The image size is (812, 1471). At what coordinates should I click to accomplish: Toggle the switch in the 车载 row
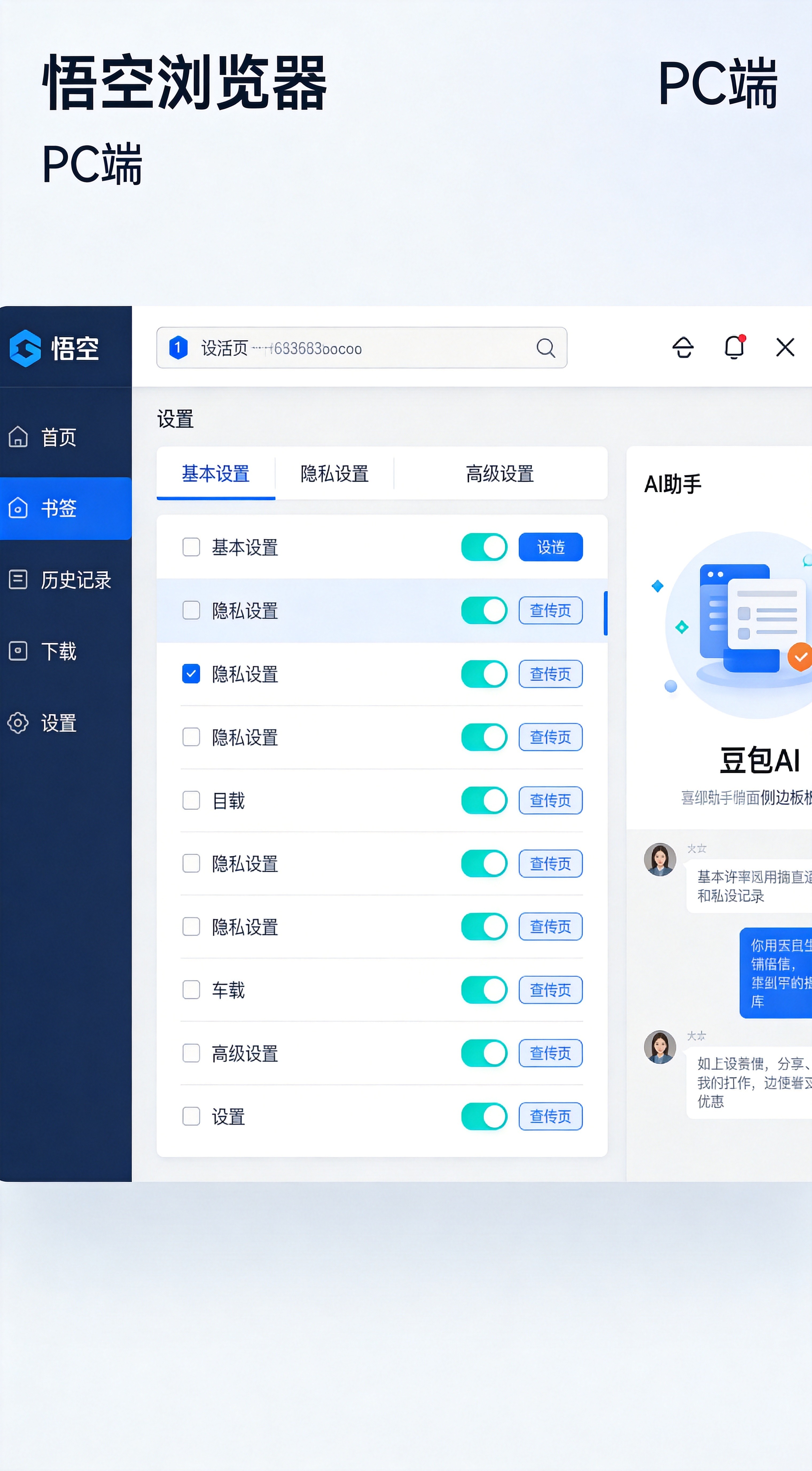coord(485,990)
